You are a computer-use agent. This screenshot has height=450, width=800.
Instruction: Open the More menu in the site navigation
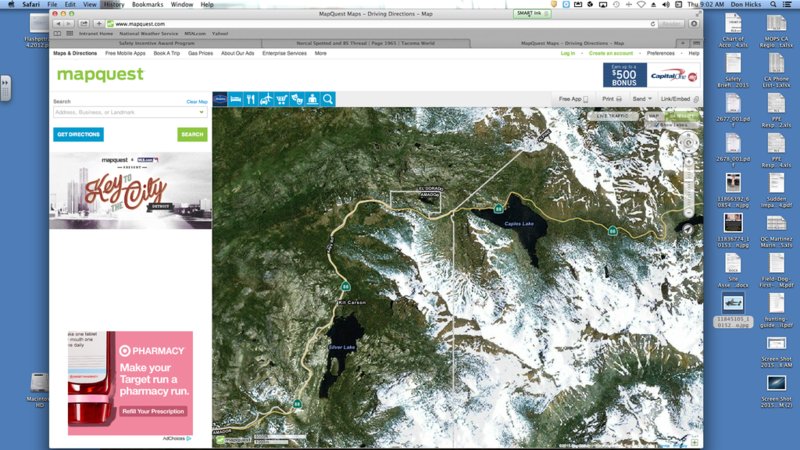point(320,53)
